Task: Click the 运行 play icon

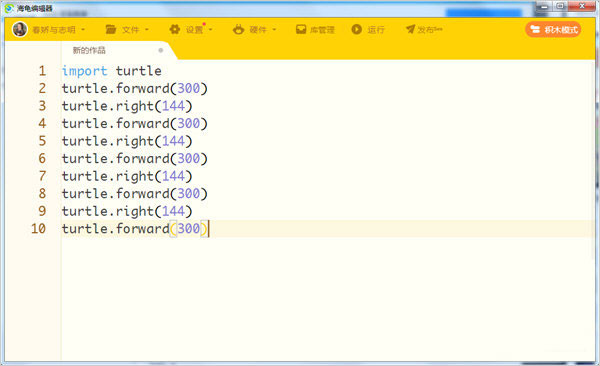Action: [357, 29]
